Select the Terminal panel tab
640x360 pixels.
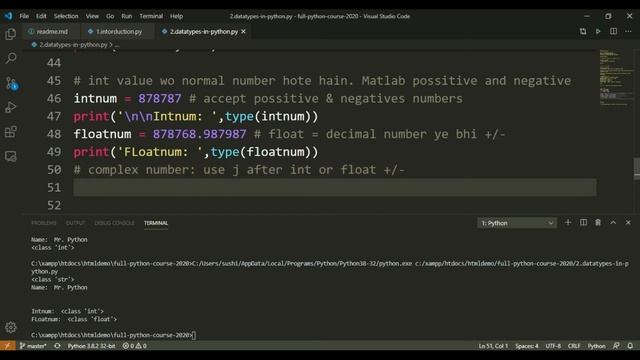(x=156, y=223)
